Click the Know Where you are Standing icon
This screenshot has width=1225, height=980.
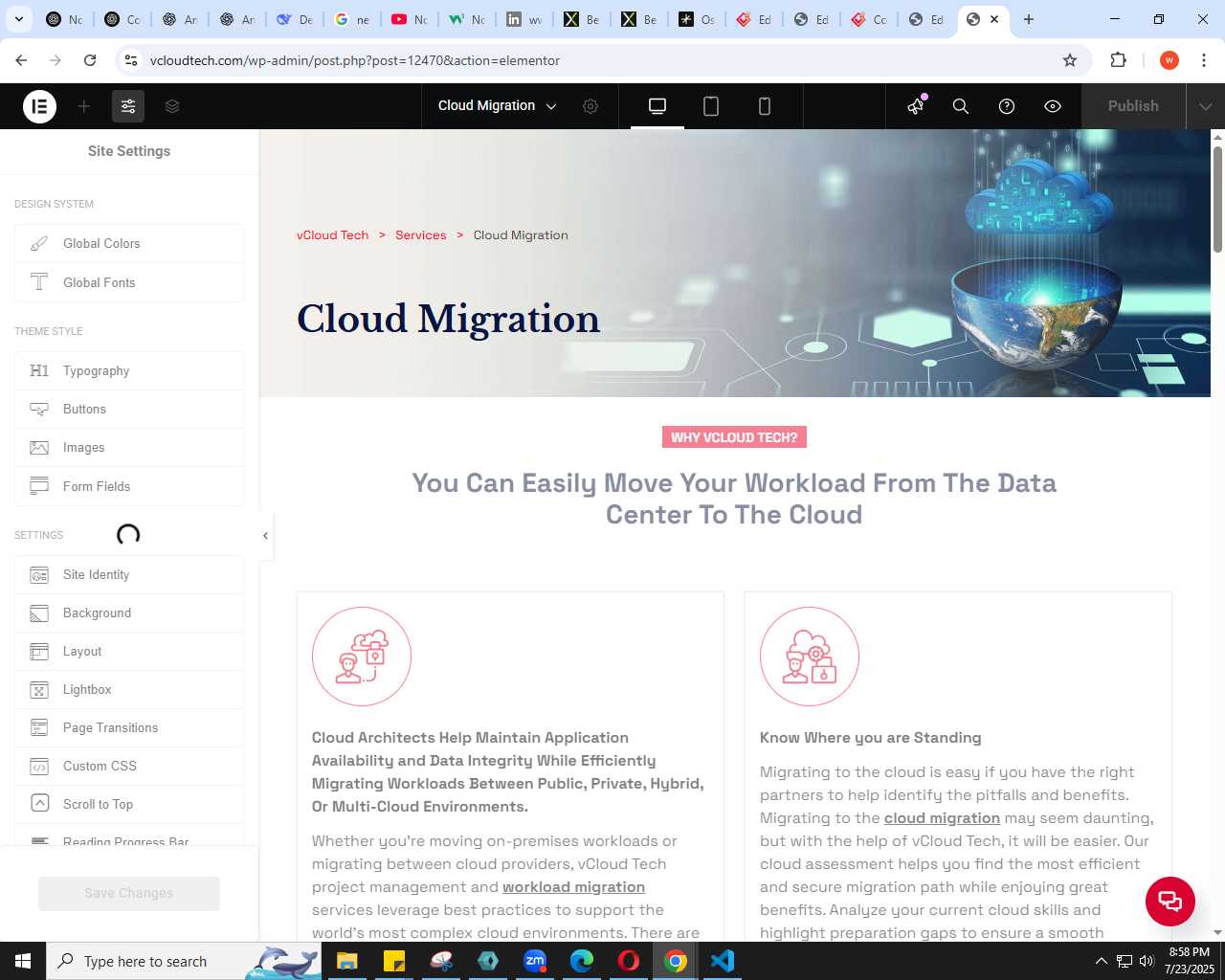(x=810, y=657)
